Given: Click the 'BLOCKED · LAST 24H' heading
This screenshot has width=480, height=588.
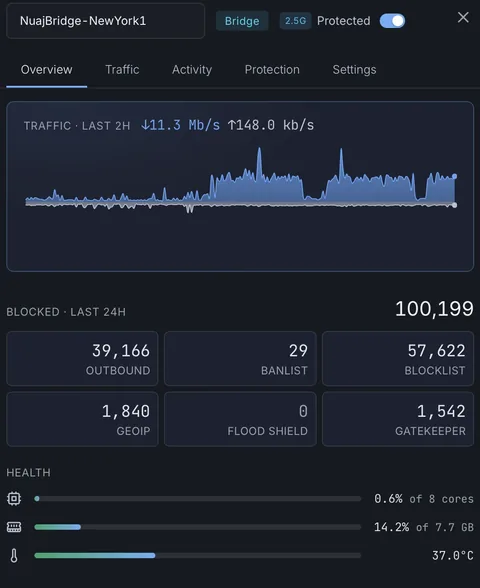Looking at the screenshot, I should pos(66,312).
